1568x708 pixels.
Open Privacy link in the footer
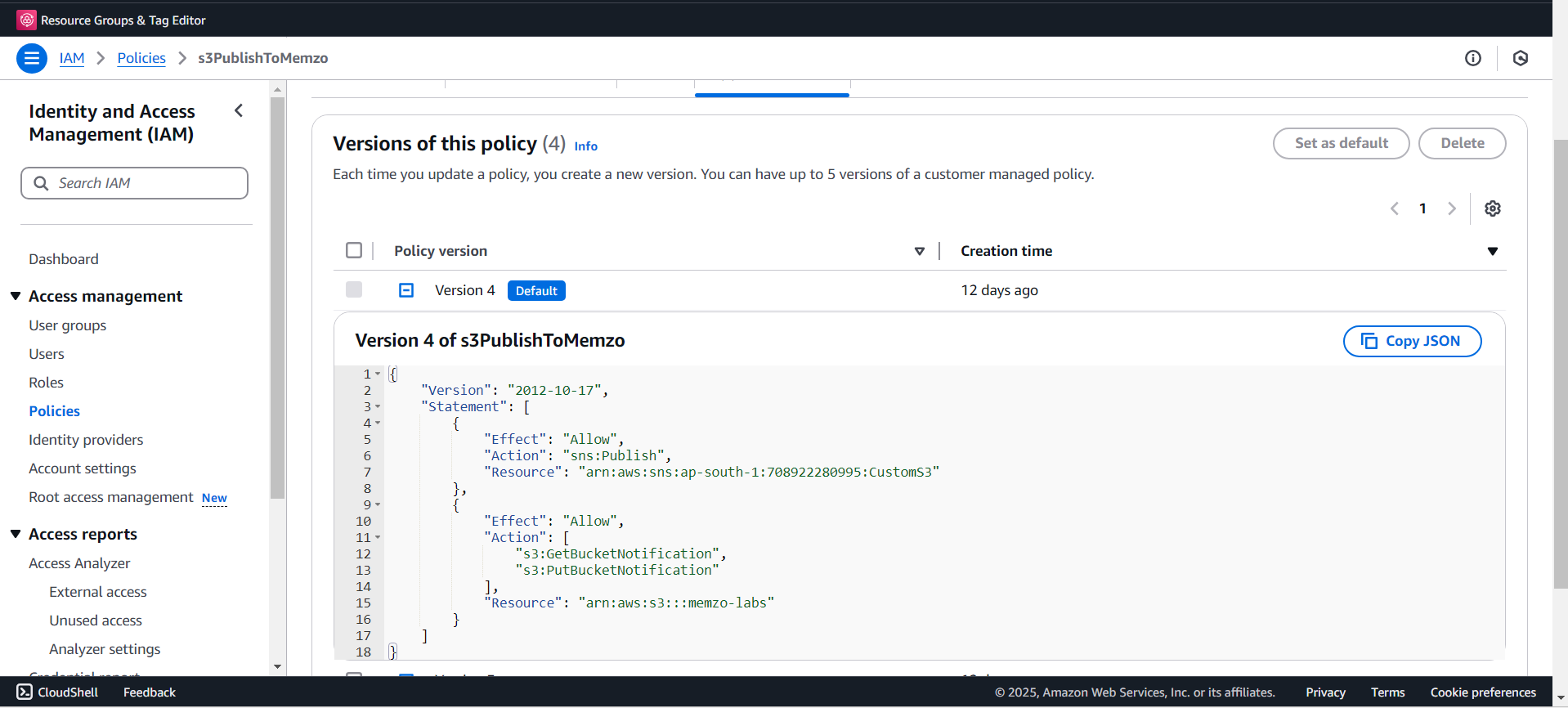(1325, 692)
